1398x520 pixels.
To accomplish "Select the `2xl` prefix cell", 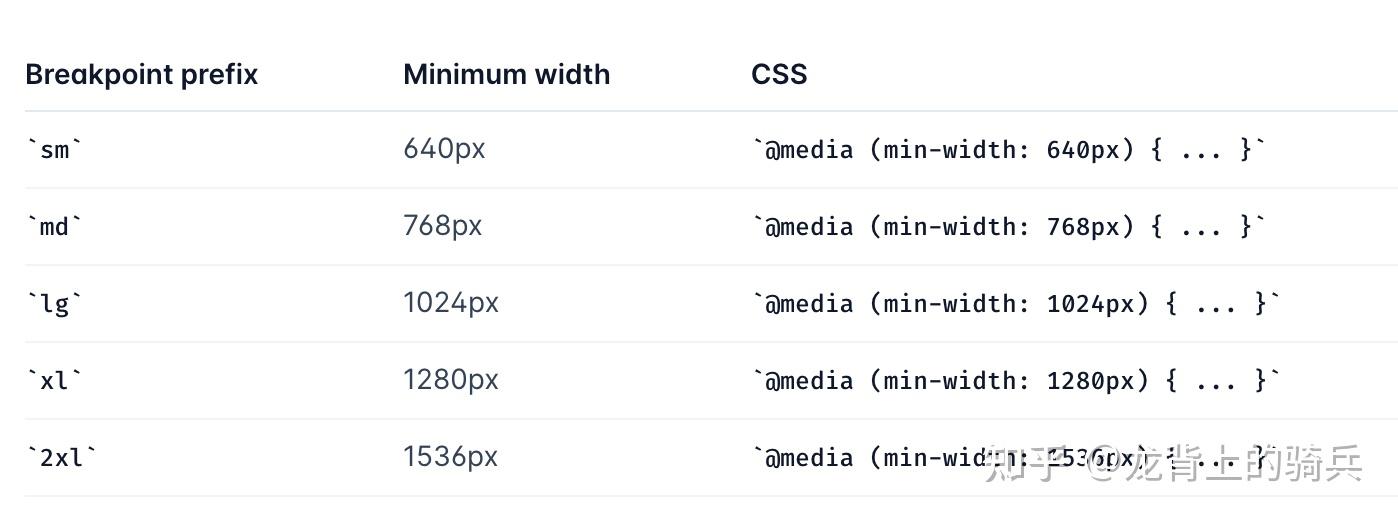I will [x=62, y=458].
